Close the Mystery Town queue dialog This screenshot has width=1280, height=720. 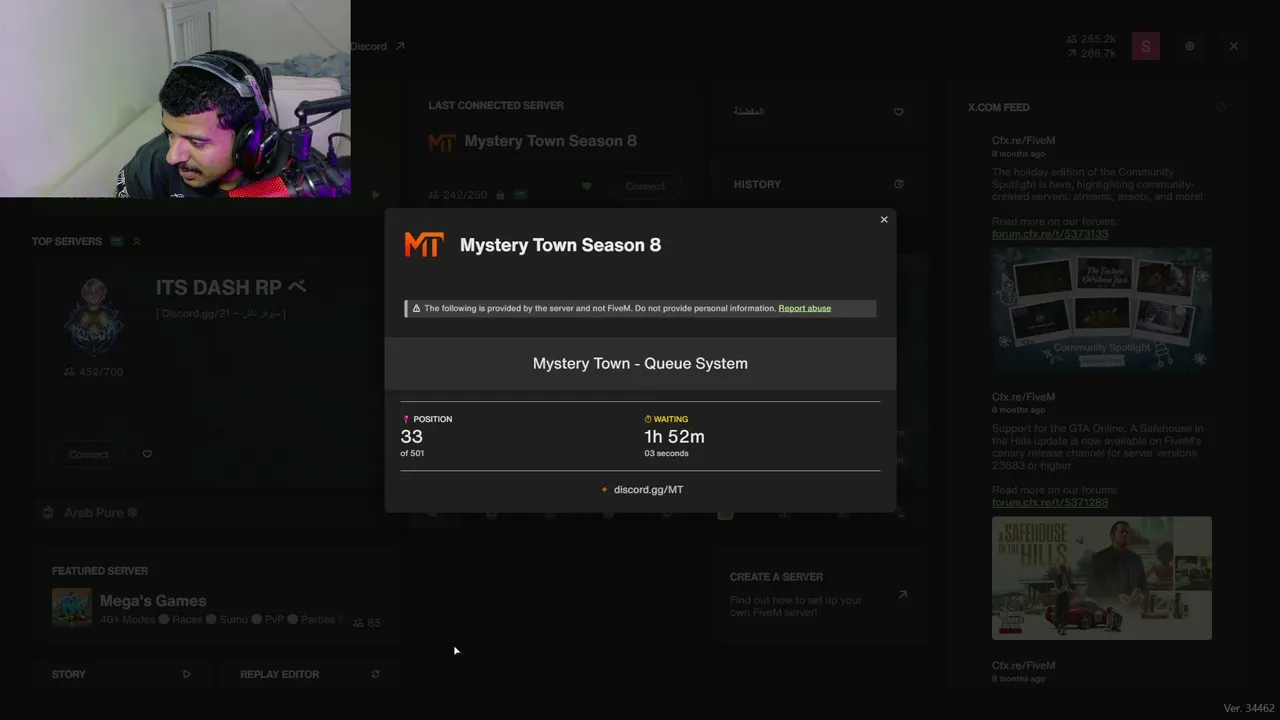pyautogui.click(x=884, y=220)
